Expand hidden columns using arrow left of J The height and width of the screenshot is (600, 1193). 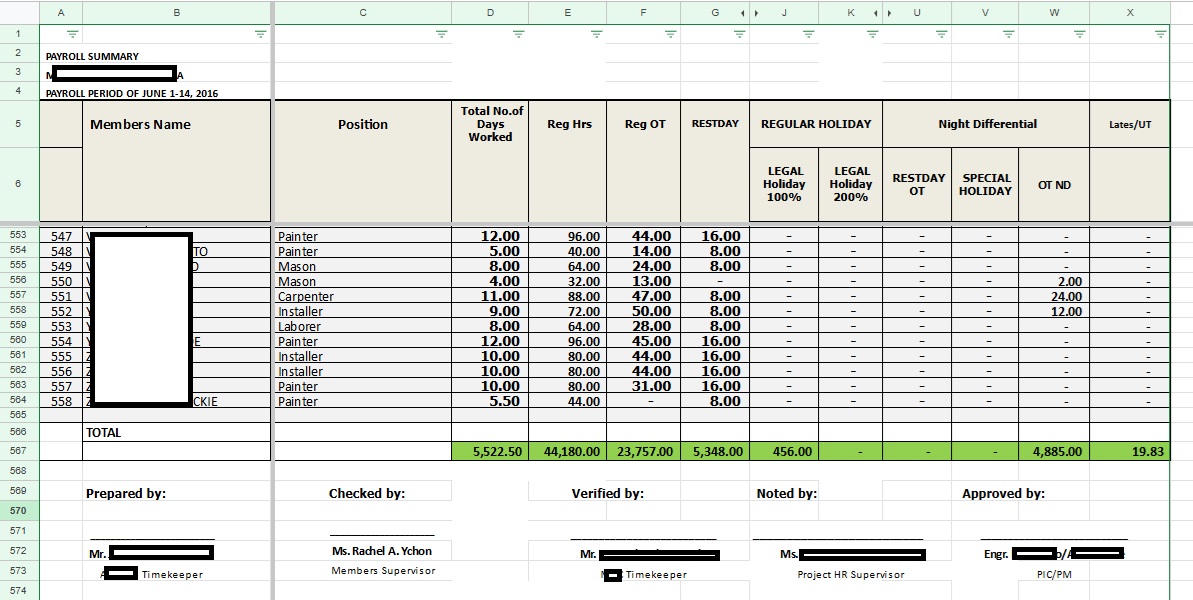(756, 13)
